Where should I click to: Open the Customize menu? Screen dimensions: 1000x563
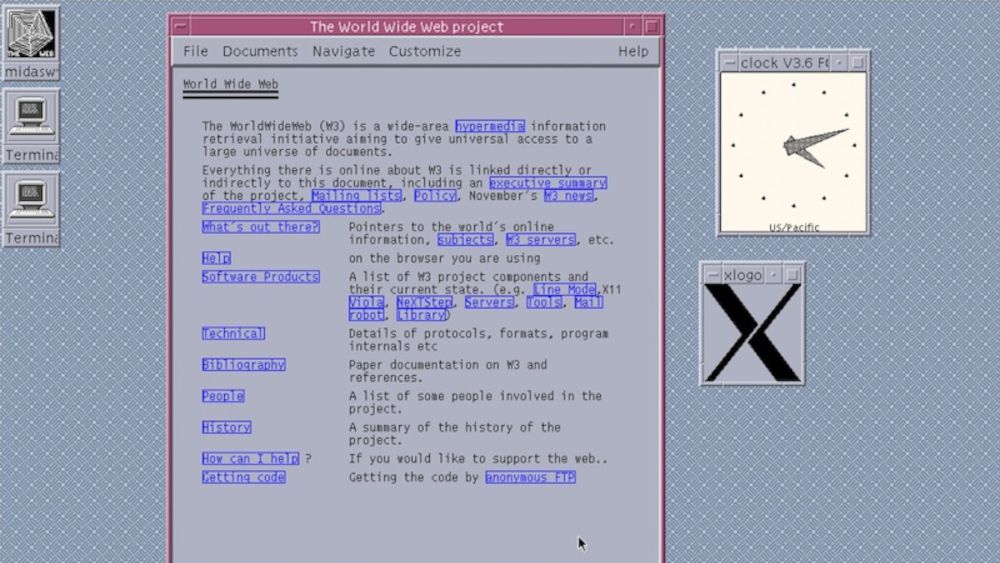pyautogui.click(x=425, y=51)
